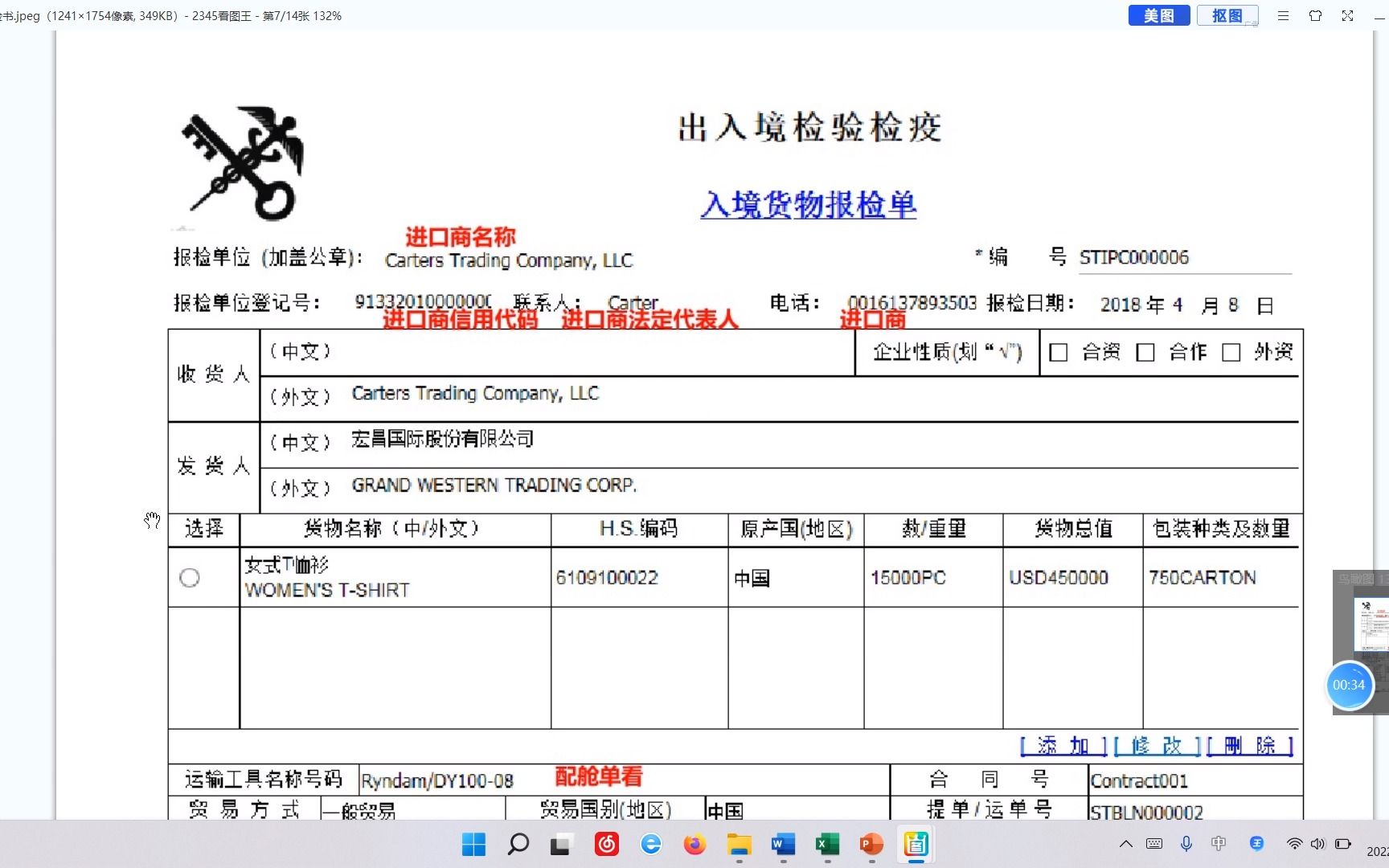Viewport: 1389px width, 868px height.
Task: Click the origin country cell 中国
Action: [x=752, y=579]
